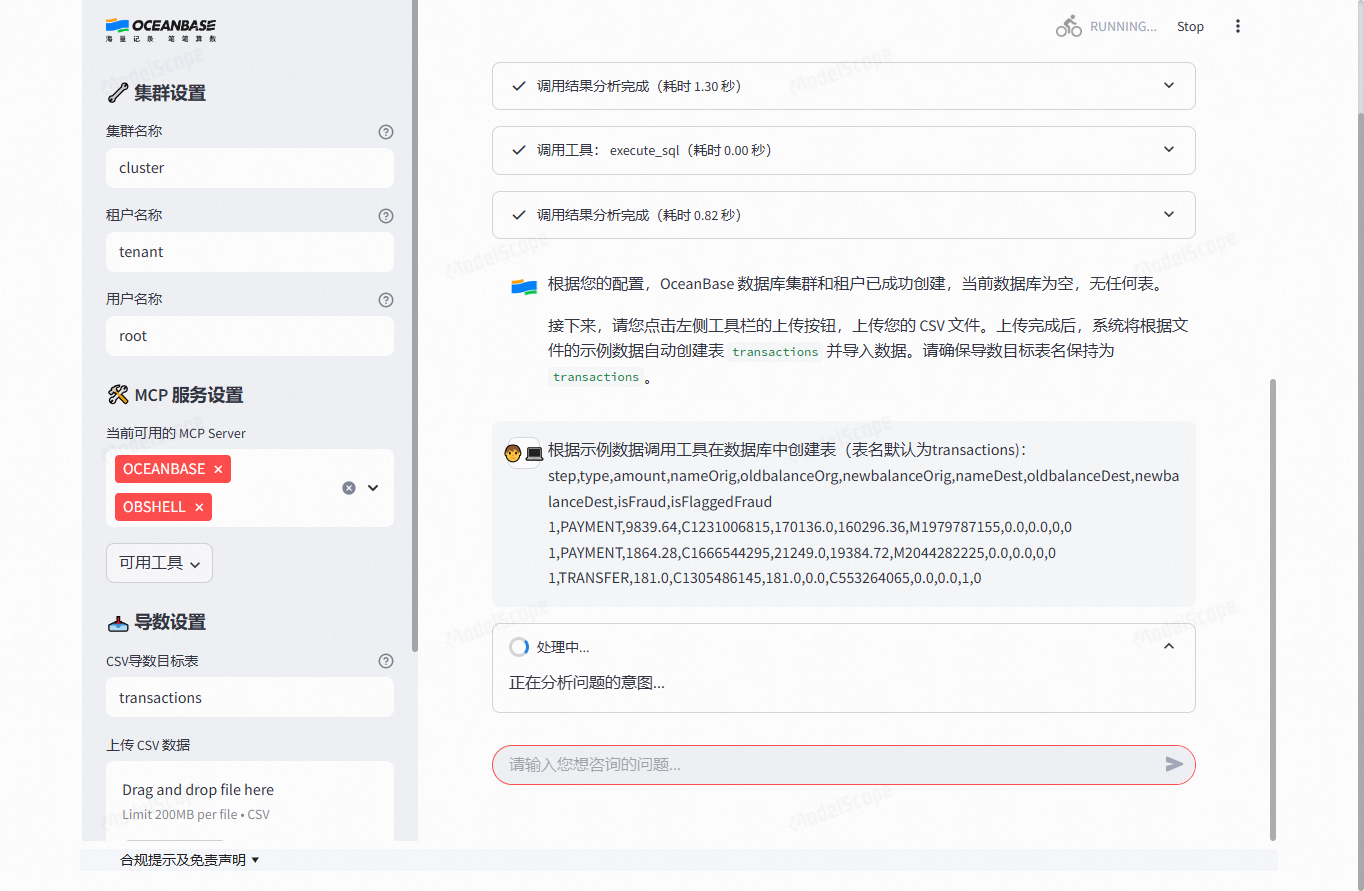This screenshot has height=891, width=1364.
Task: Click the OceanBase logo in the sidebar
Action: (x=160, y=30)
